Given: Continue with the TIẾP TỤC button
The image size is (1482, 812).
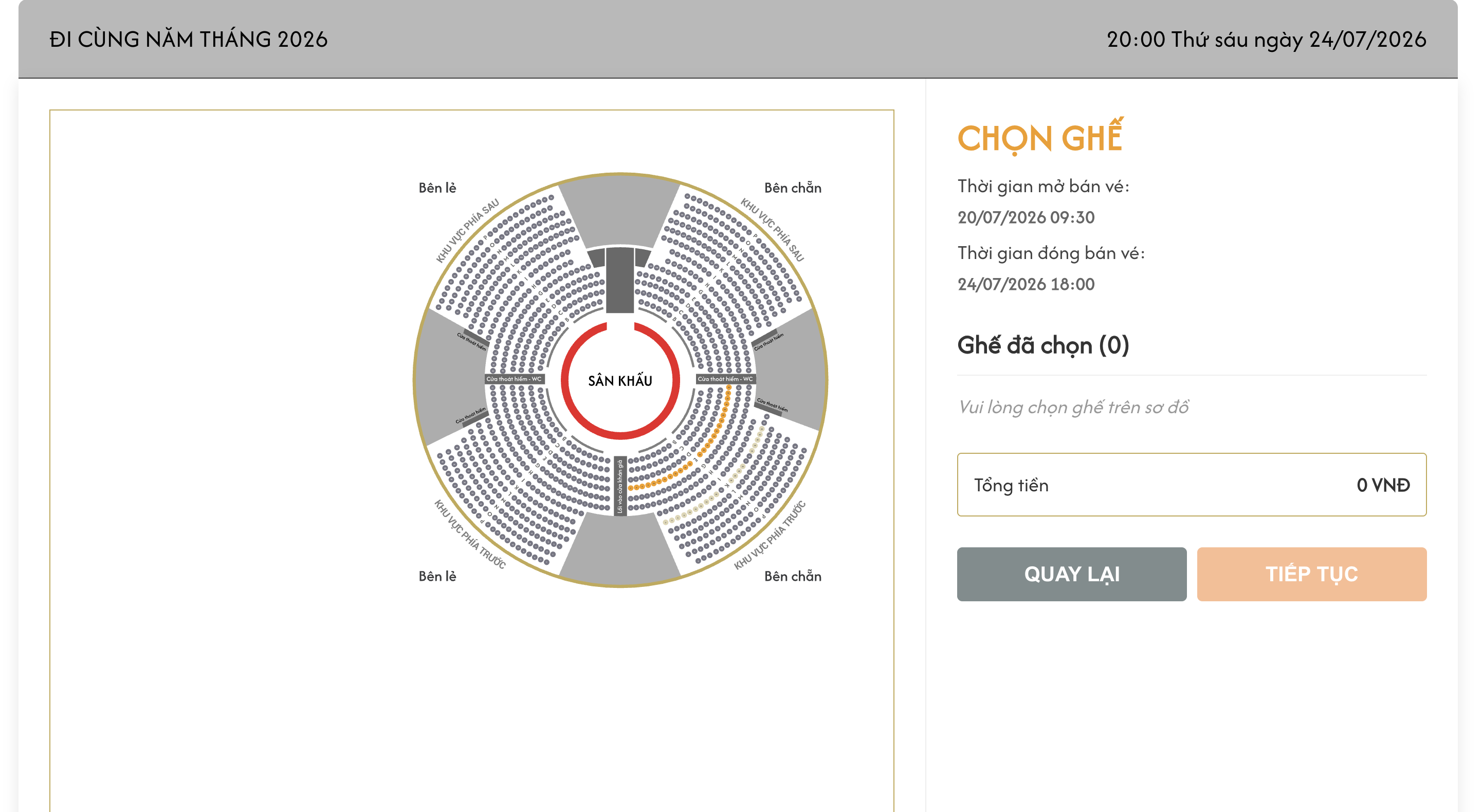Looking at the screenshot, I should pyautogui.click(x=1312, y=574).
